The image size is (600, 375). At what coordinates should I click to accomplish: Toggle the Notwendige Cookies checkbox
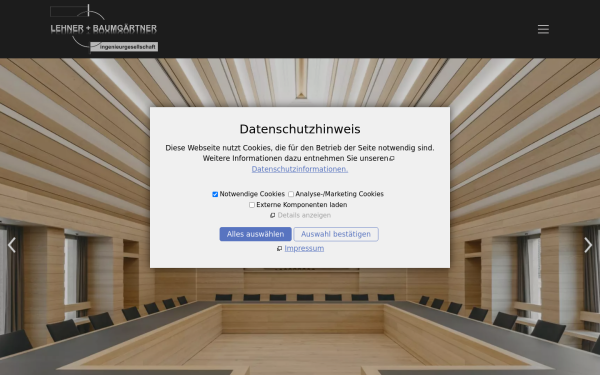coord(215,194)
